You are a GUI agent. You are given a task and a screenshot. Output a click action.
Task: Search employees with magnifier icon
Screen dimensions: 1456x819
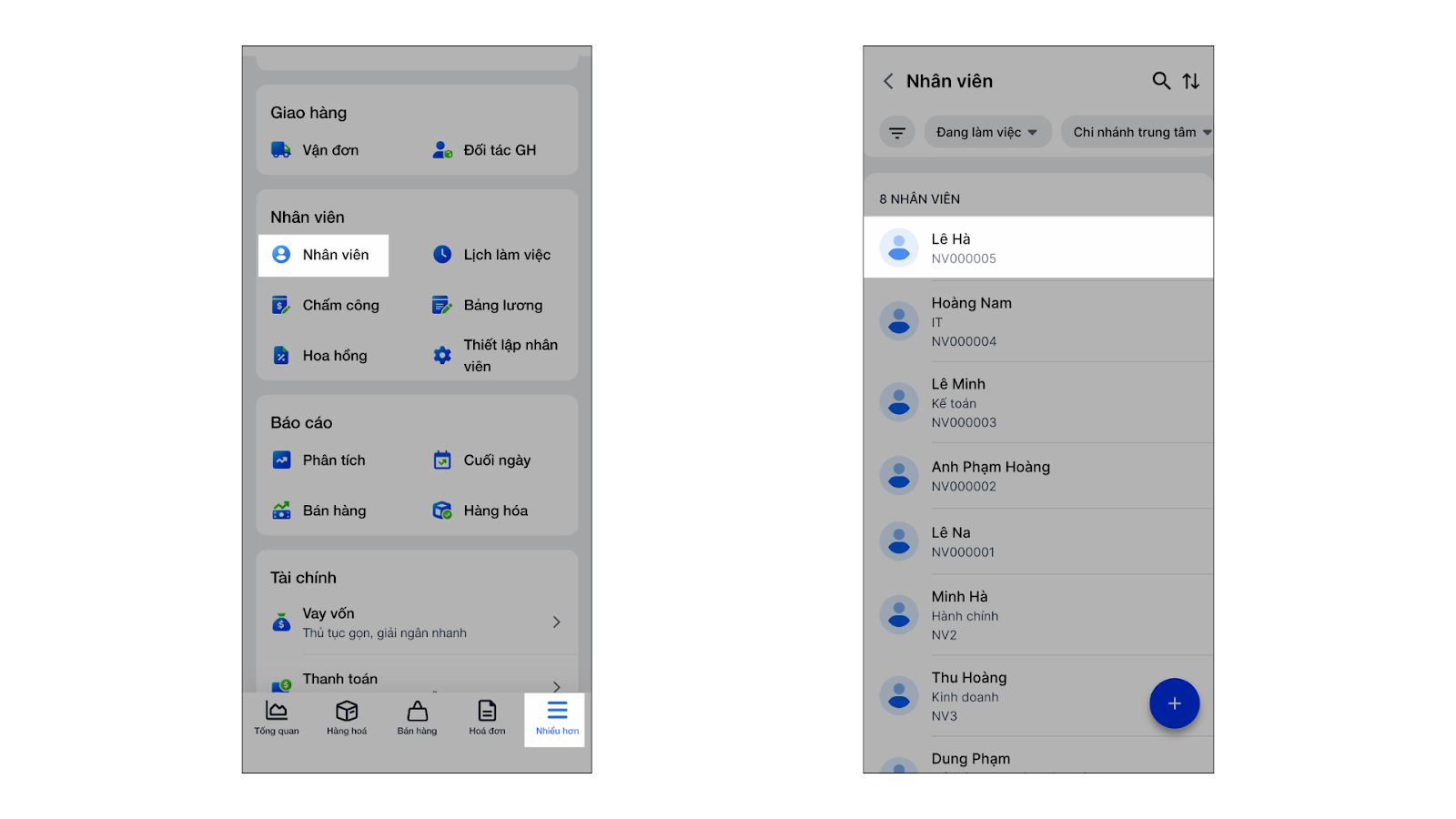(x=1161, y=81)
